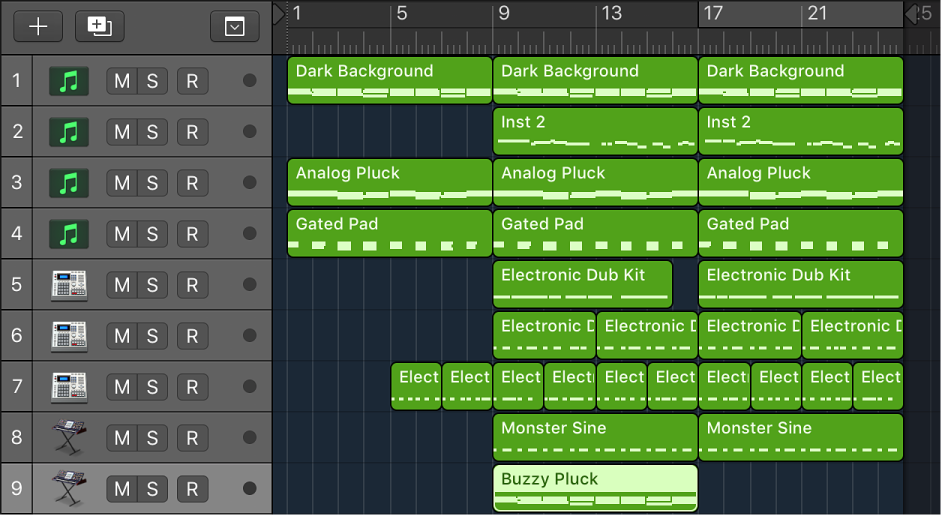
Task: Select track 8 keyboard synth icon
Action: 69,437
